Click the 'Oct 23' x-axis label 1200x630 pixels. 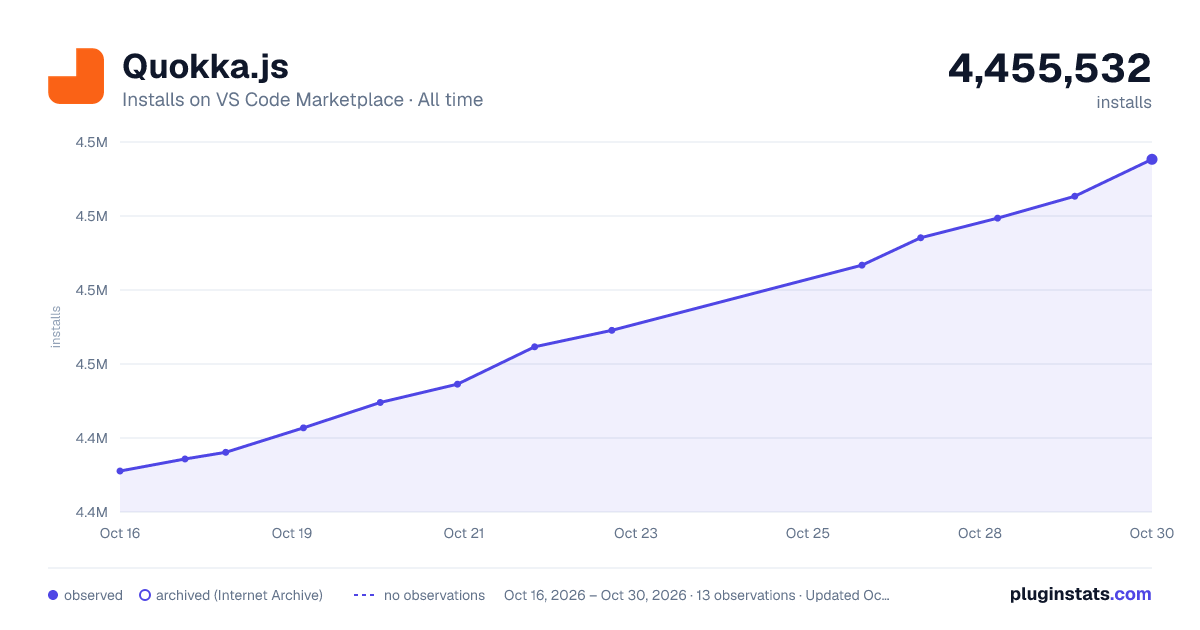click(636, 533)
